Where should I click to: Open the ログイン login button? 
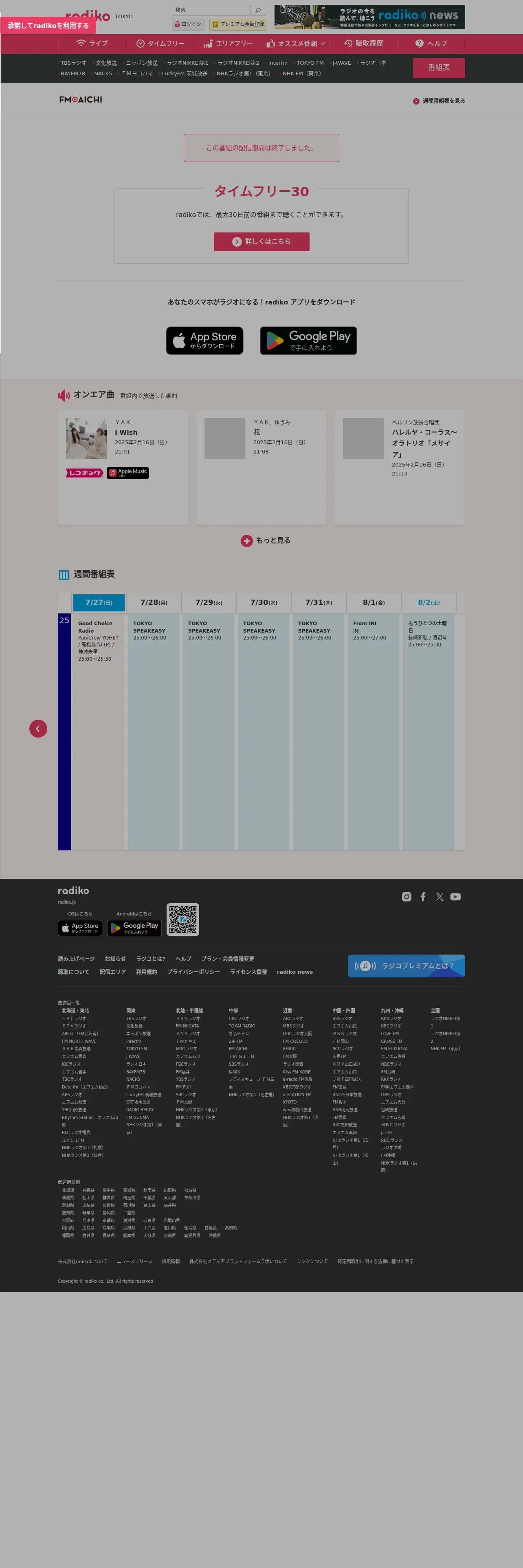[x=188, y=24]
